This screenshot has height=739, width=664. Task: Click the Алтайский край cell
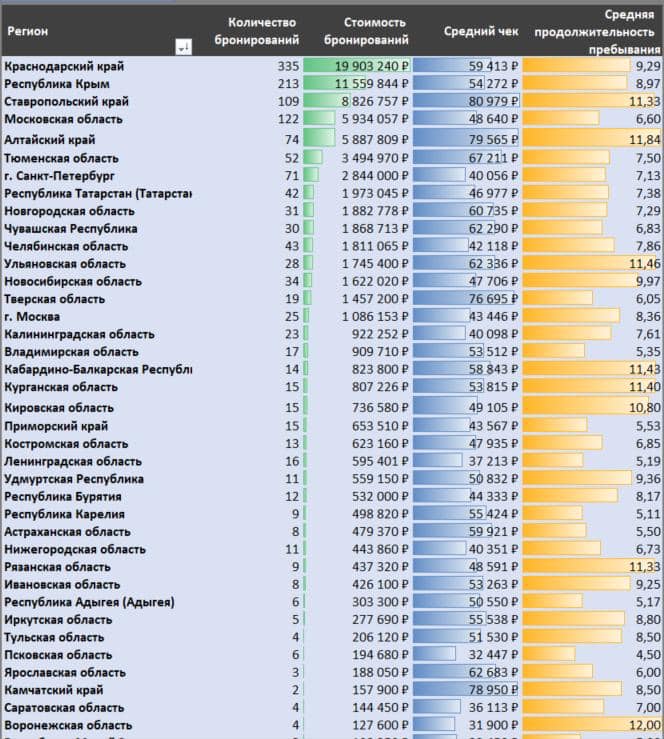[x=49, y=140]
